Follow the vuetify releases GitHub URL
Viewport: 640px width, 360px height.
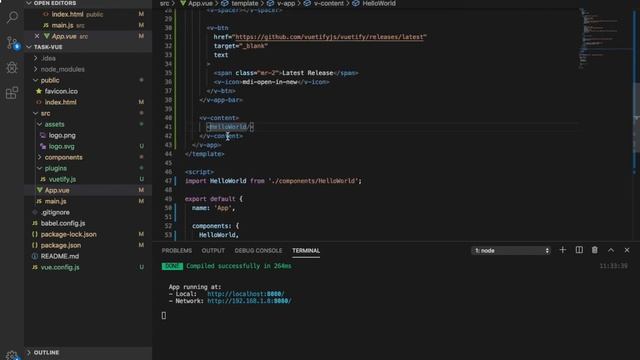pos(330,37)
